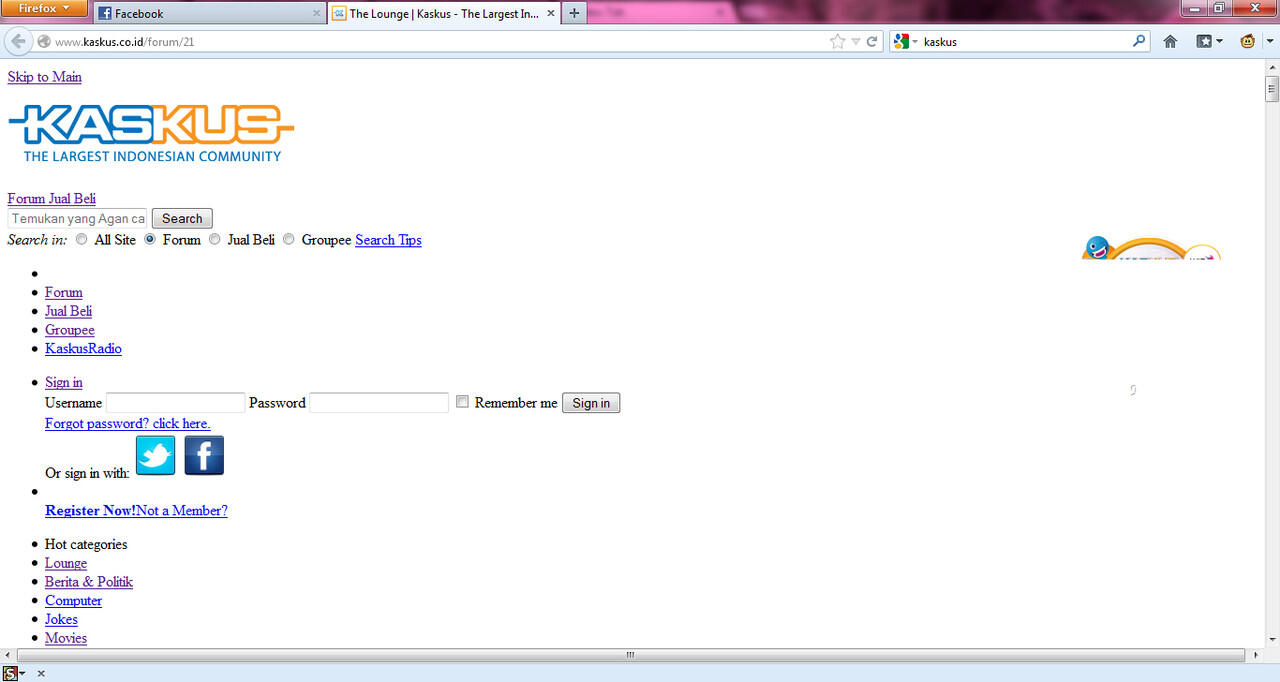Open the Bookmarks menu button
1280x682 pixels.
pos(1209,42)
